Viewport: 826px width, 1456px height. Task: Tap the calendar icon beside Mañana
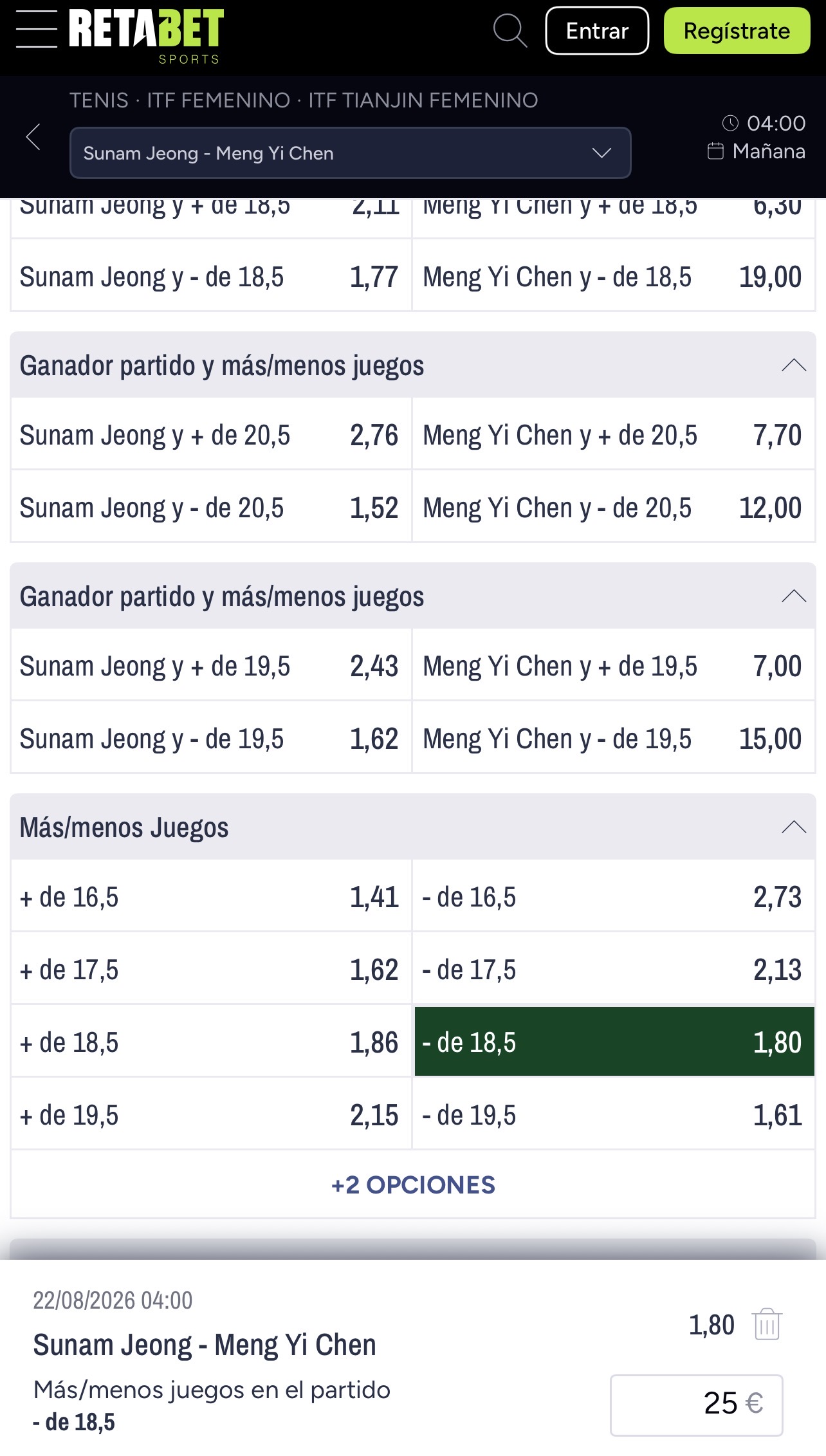click(715, 151)
